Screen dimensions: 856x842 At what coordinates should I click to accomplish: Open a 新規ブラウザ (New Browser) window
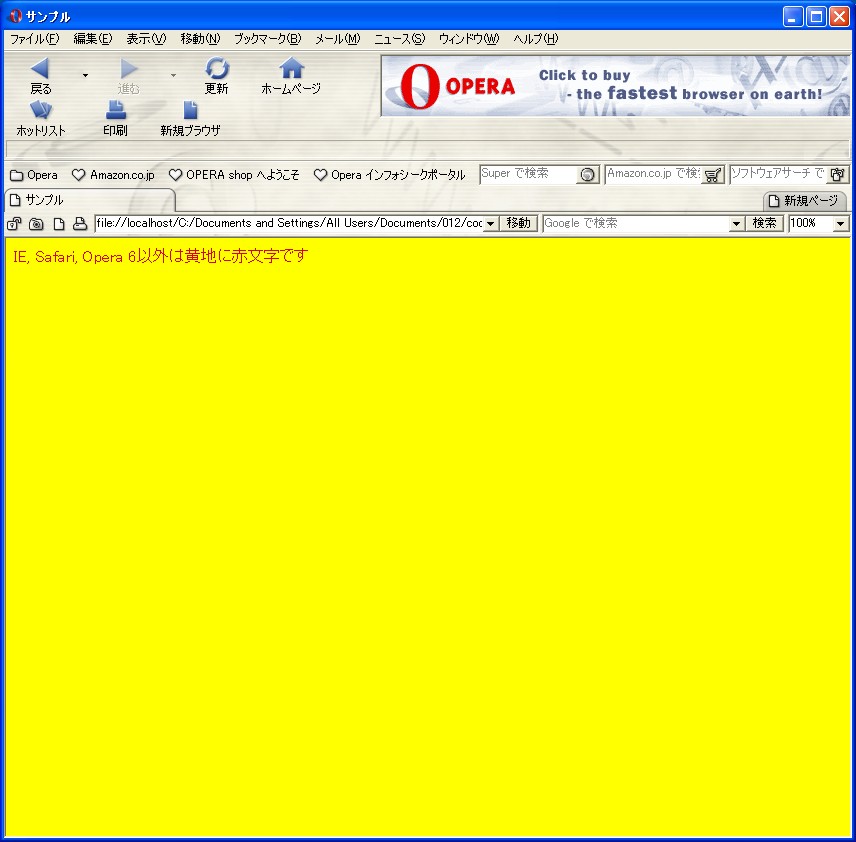tap(190, 111)
